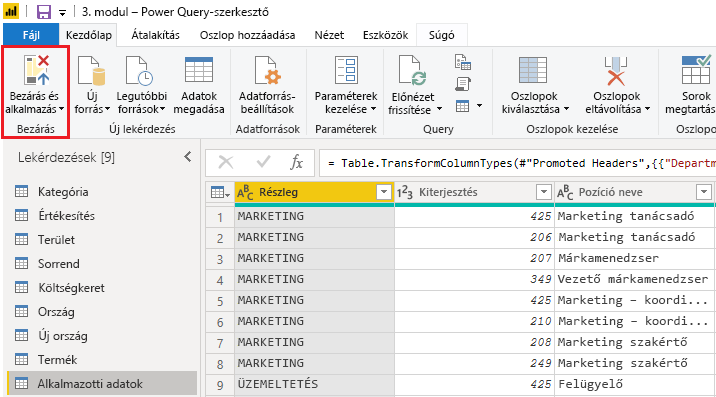The height and width of the screenshot is (397, 716).
Task: Select row number 5 header
Action: [x=220, y=302]
